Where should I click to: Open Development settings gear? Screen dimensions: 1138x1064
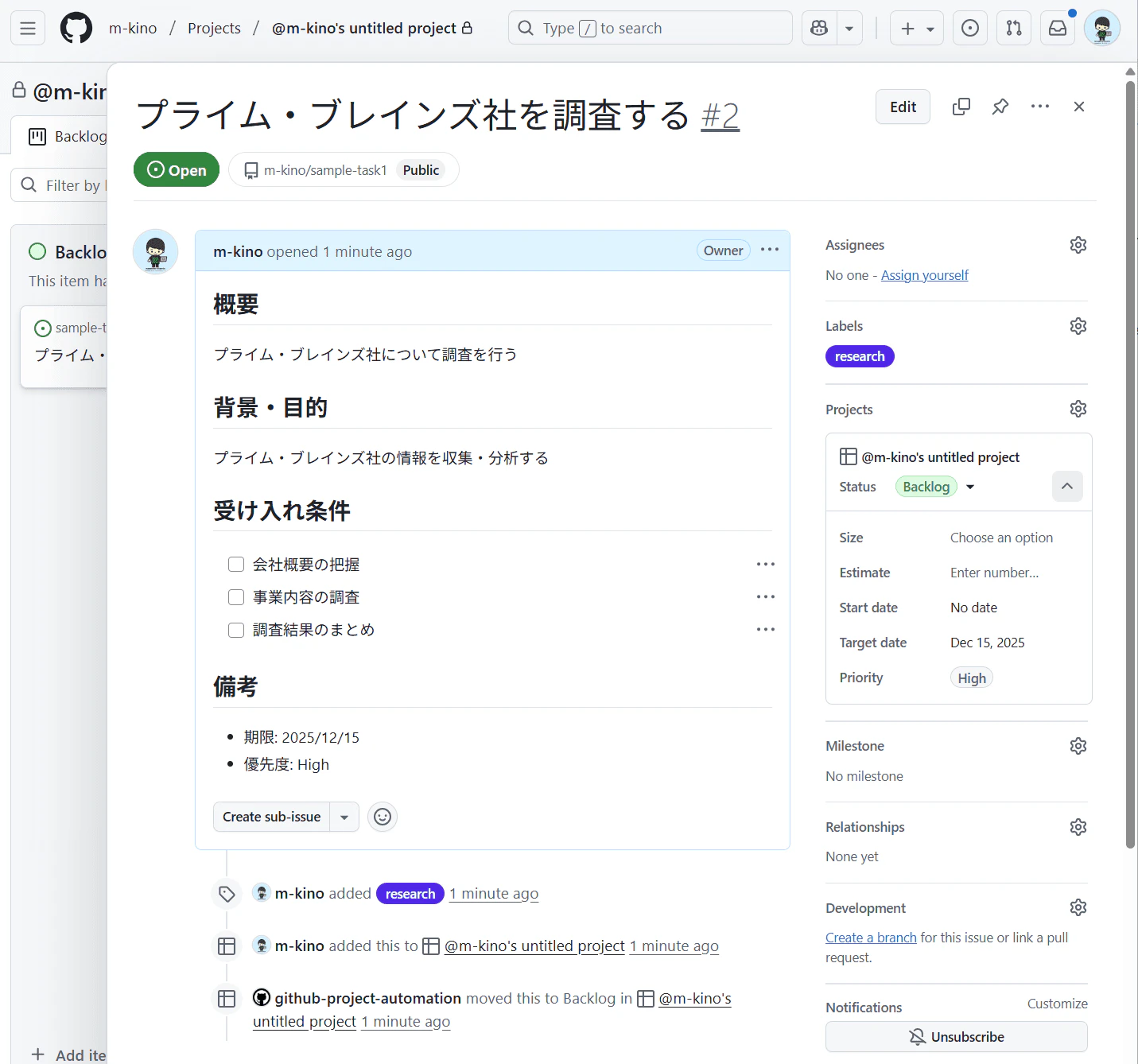tap(1078, 907)
